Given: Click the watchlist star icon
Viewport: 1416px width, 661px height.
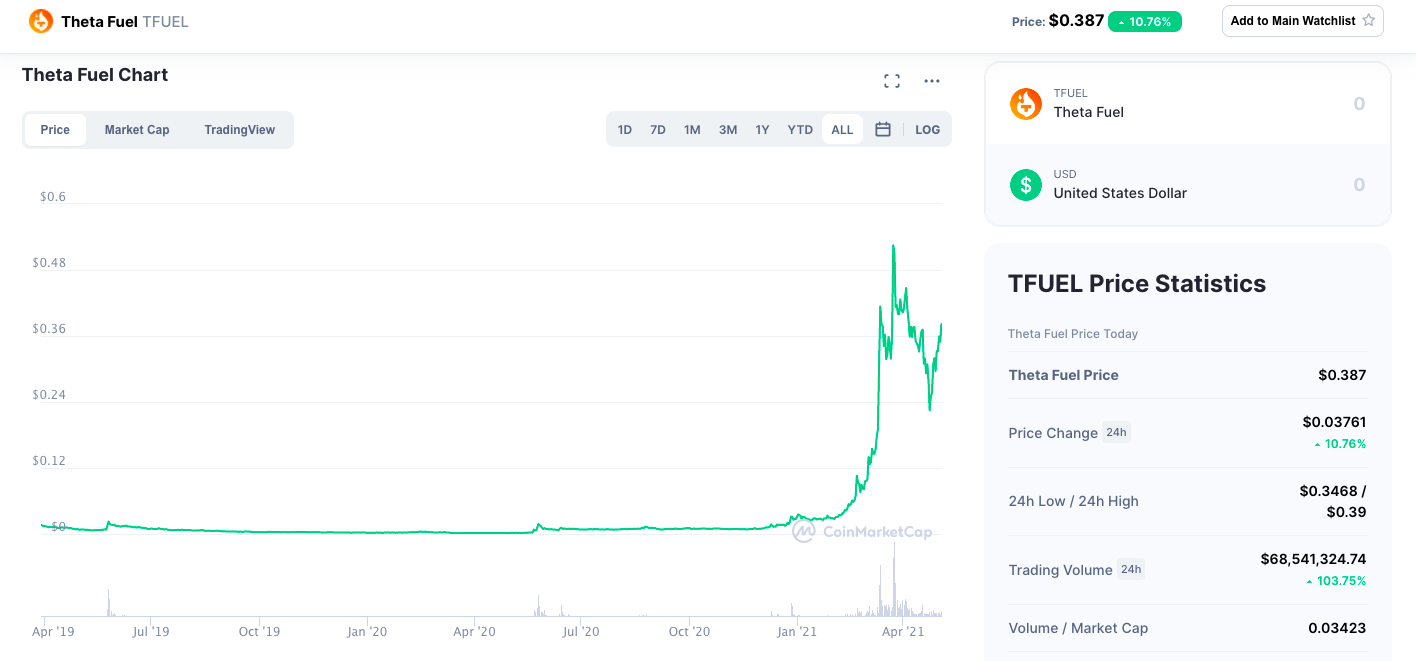Looking at the screenshot, I should [x=1369, y=20].
